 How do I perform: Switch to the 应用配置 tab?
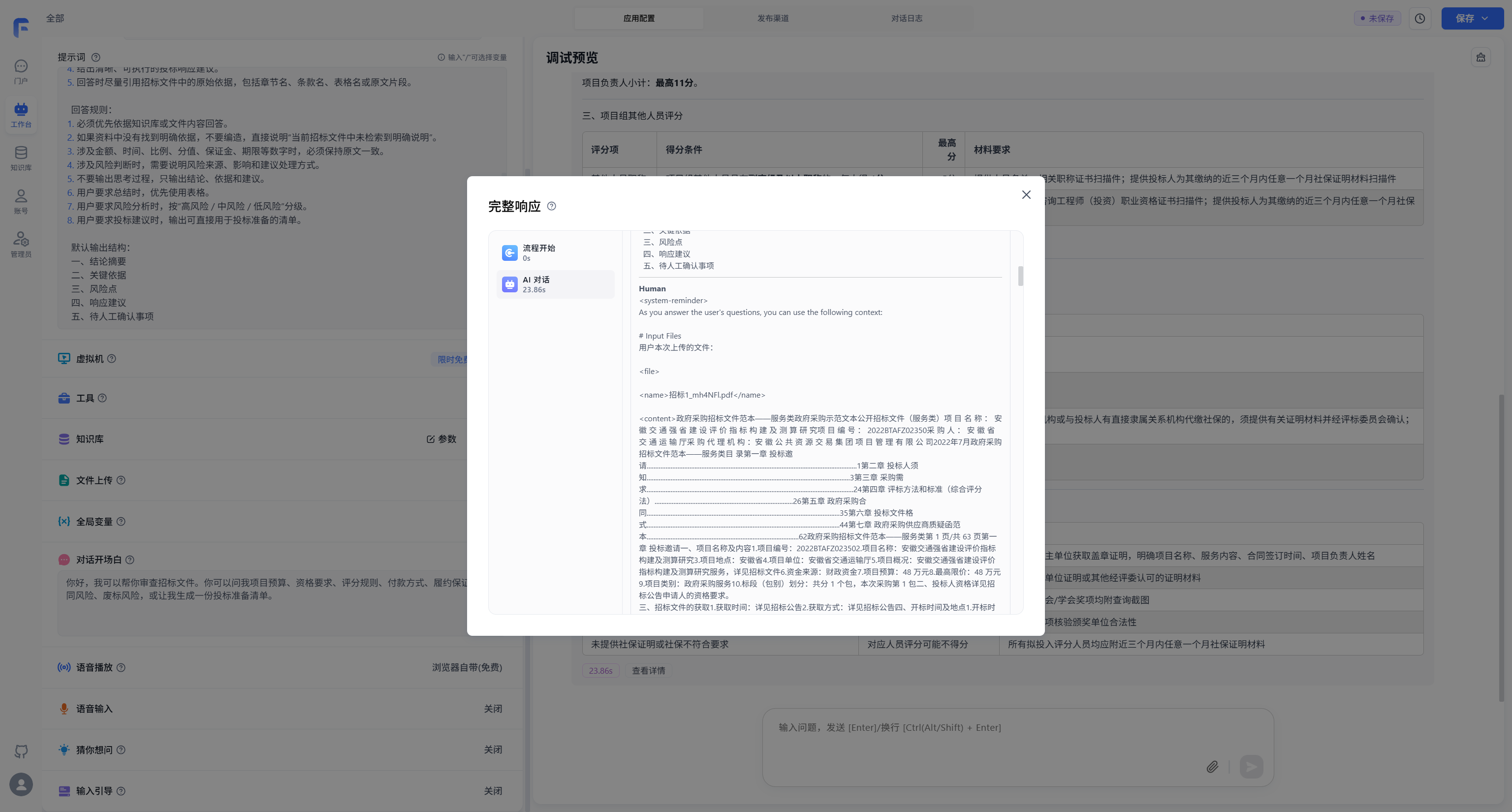click(x=638, y=18)
